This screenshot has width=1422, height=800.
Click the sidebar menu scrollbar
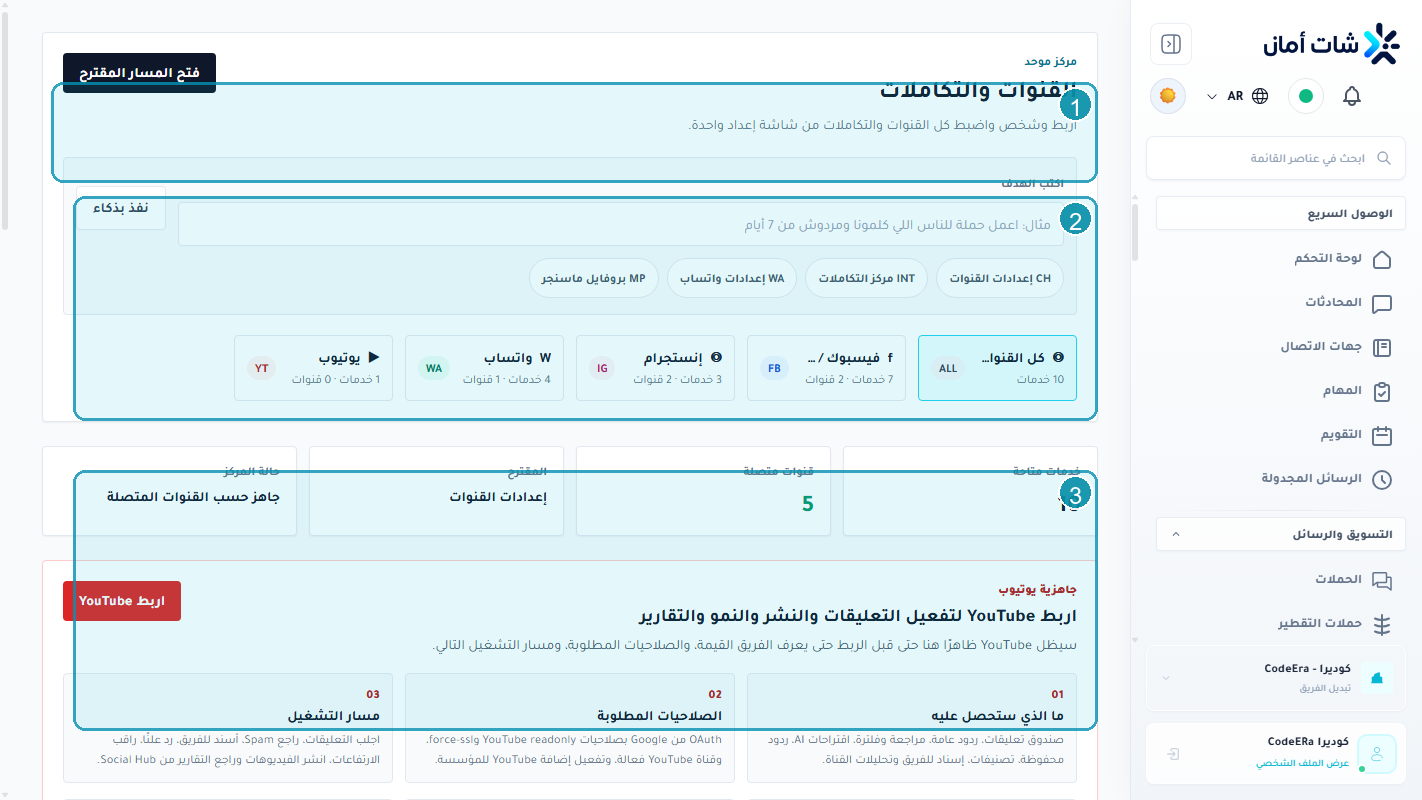click(x=1135, y=232)
